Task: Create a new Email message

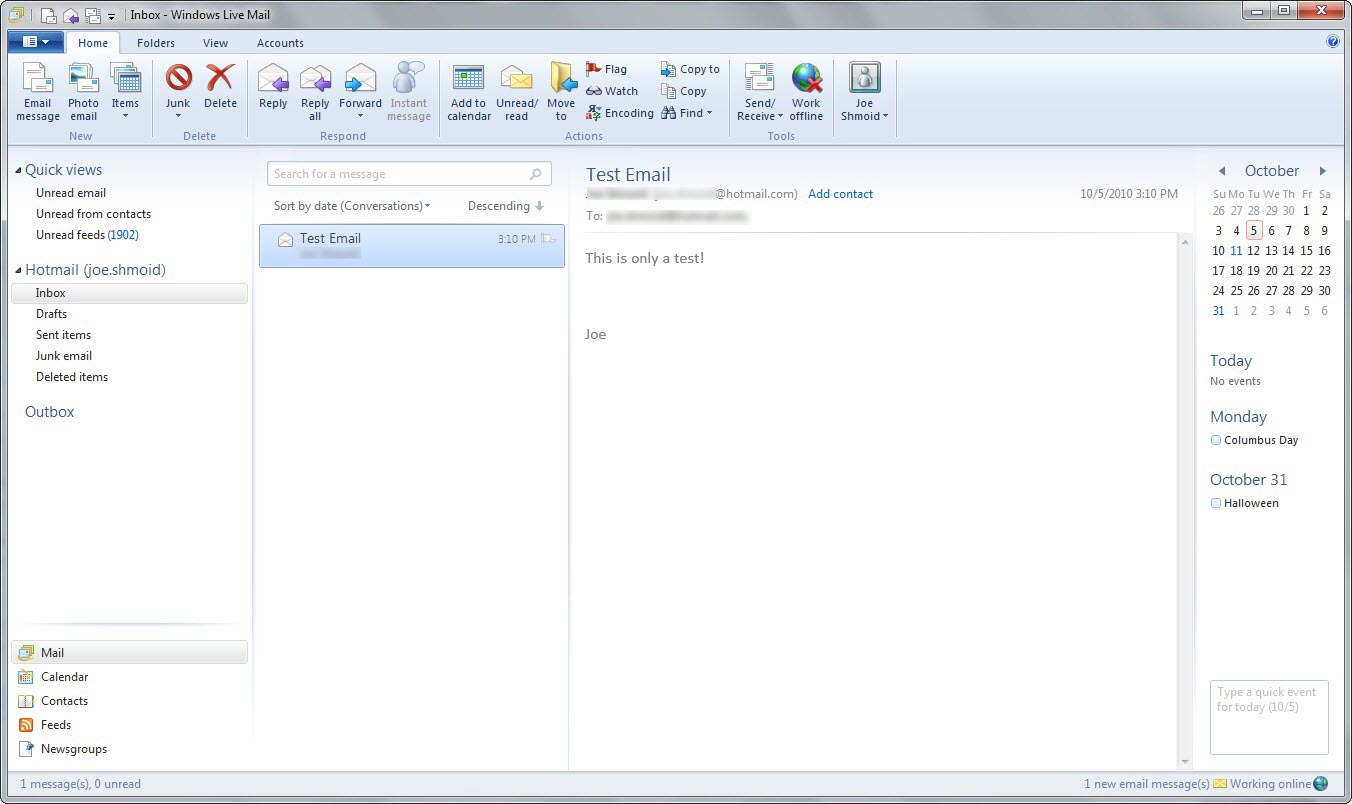Action: [37, 90]
